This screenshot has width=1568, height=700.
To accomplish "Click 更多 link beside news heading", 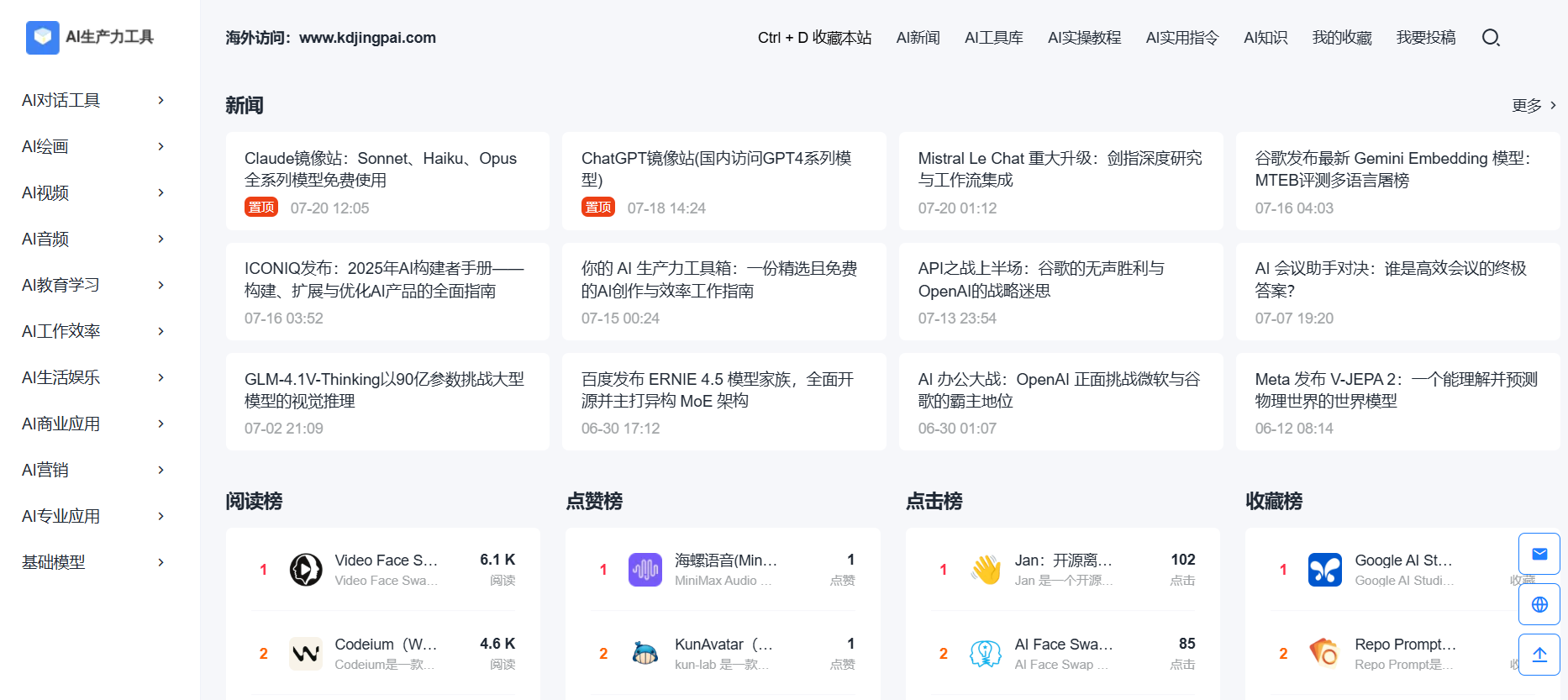I will [x=1534, y=106].
